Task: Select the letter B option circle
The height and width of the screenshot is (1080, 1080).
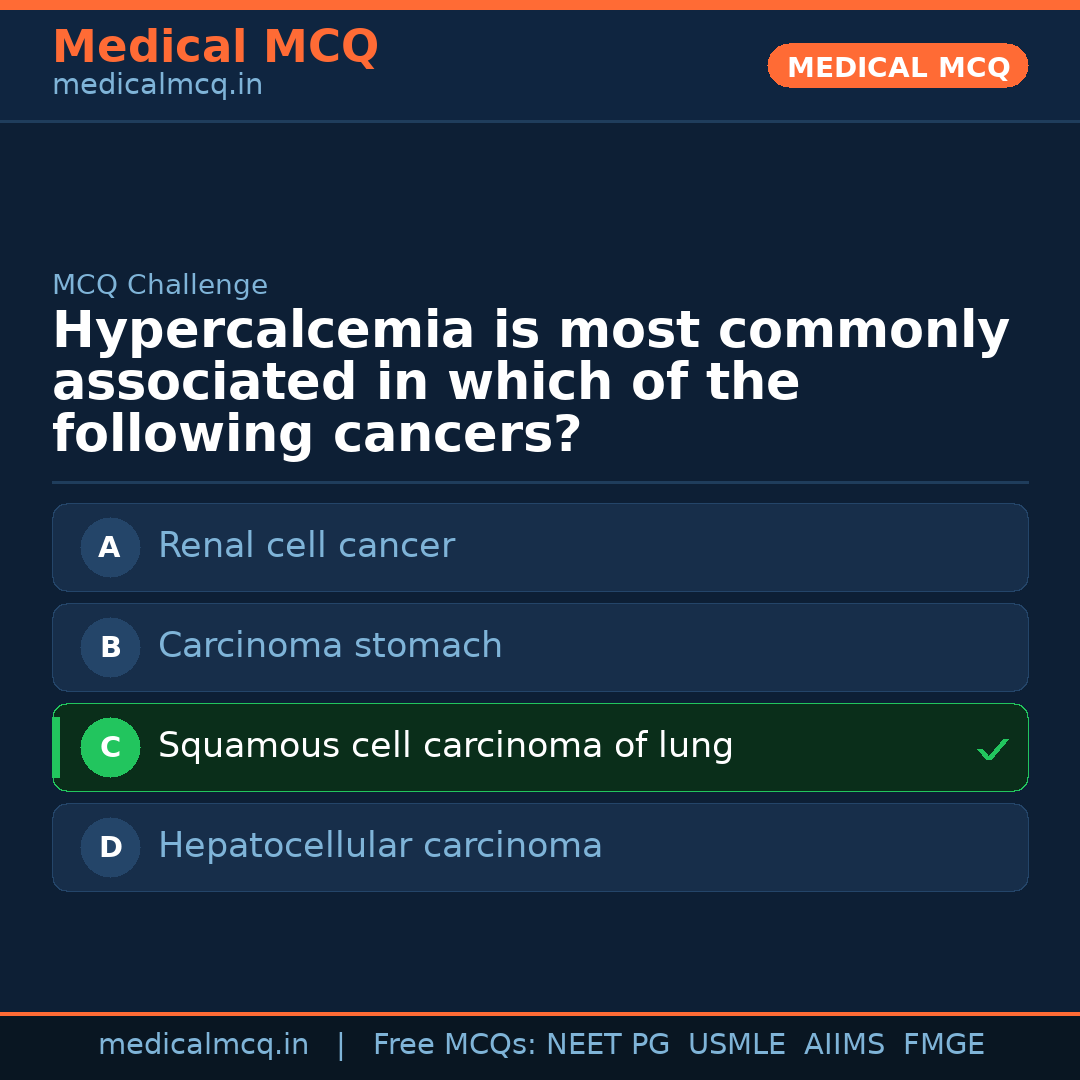Action: tap(110, 647)
